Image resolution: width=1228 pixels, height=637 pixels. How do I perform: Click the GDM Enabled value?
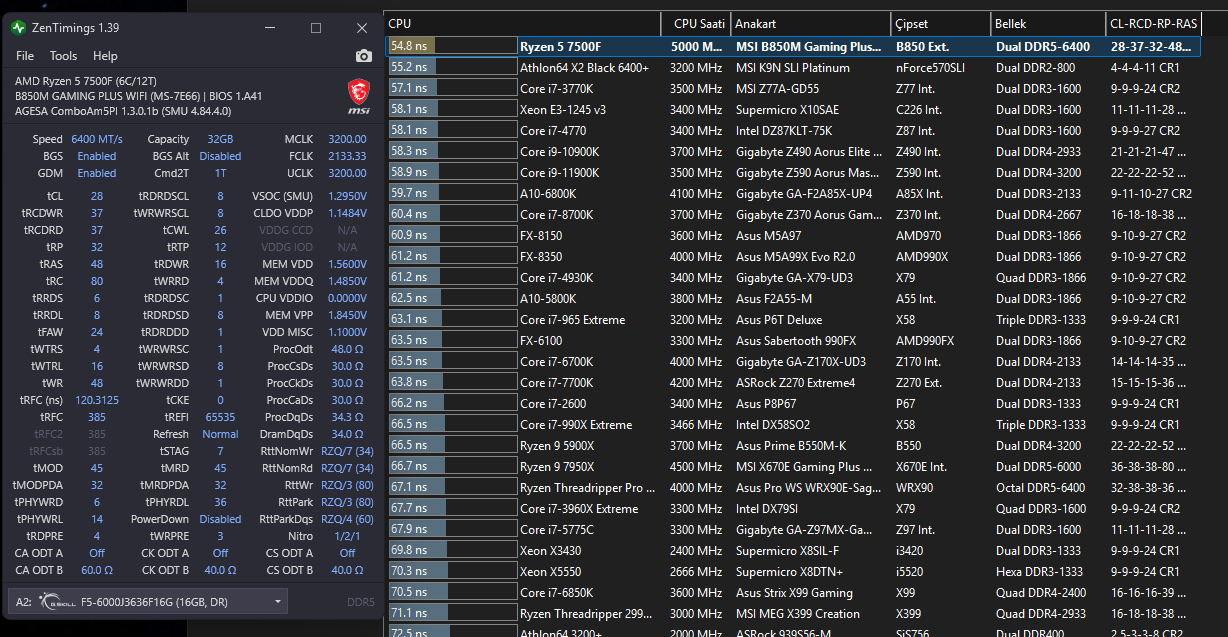pos(97,173)
